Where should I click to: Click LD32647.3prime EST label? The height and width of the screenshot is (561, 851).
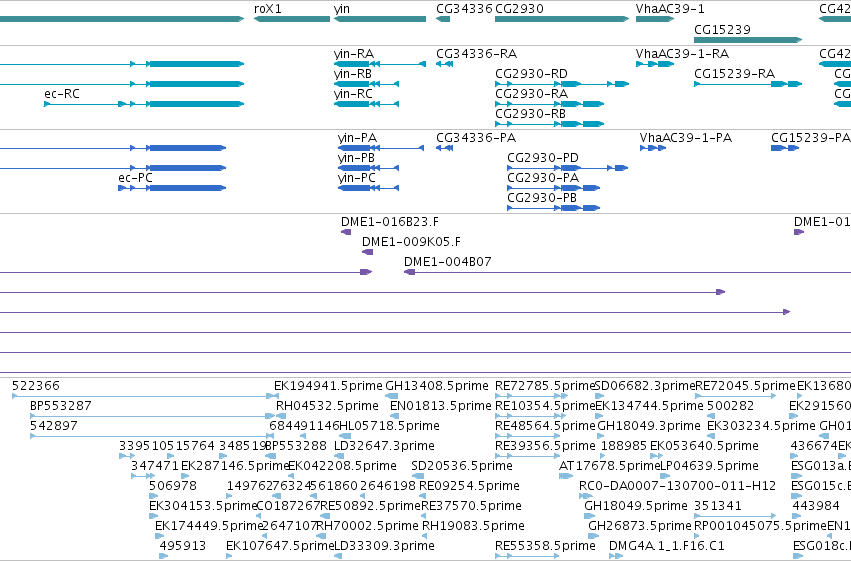(384, 446)
